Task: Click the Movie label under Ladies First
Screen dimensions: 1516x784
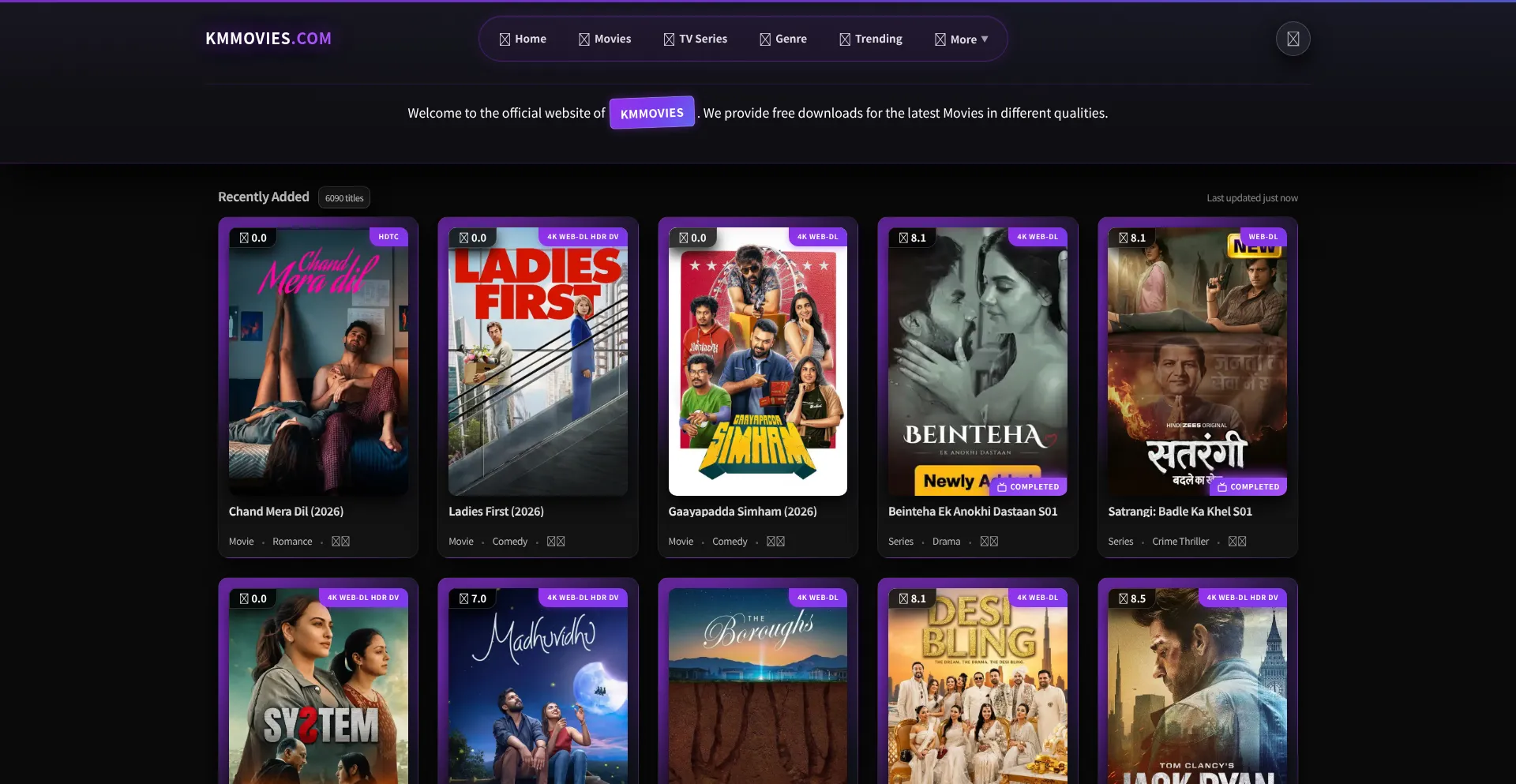Action: [x=461, y=542]
